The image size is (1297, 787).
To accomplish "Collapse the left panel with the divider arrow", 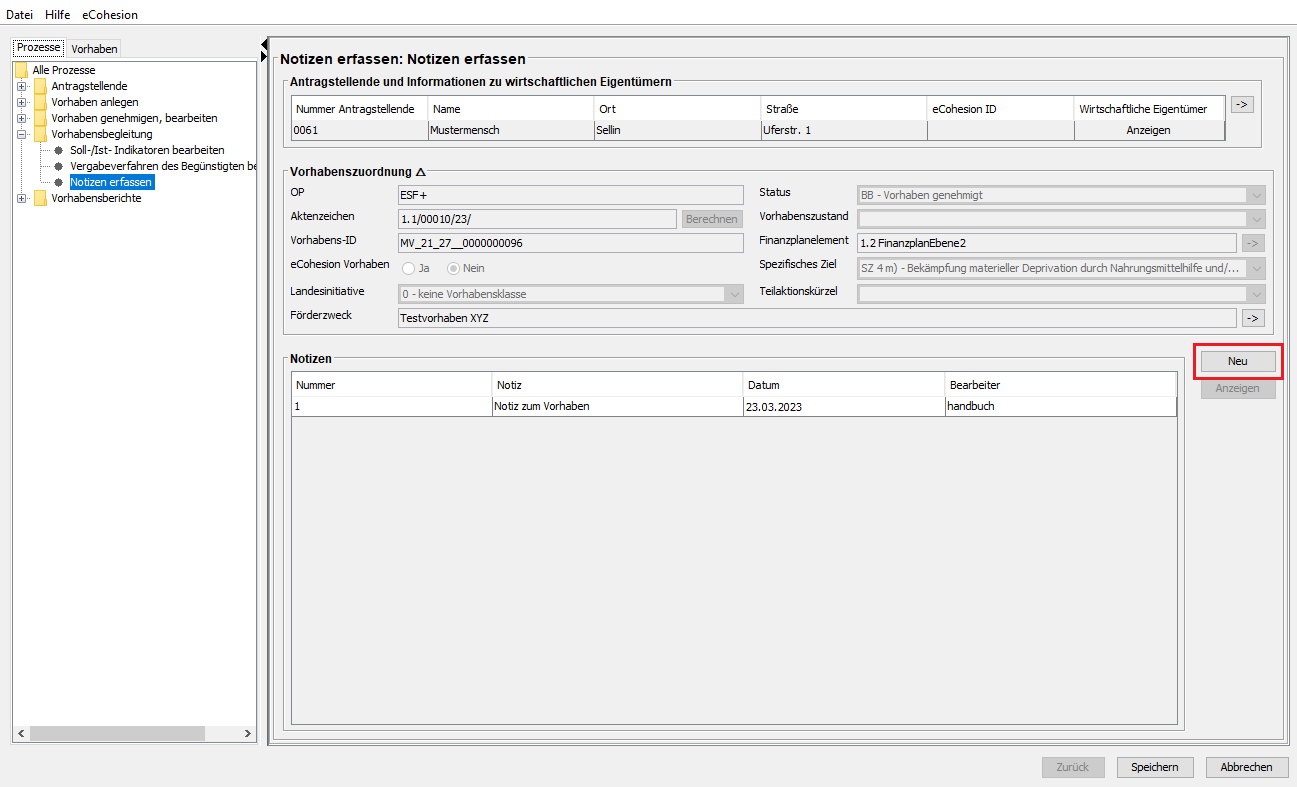I will pyautogui.click(x=264, y=43).
